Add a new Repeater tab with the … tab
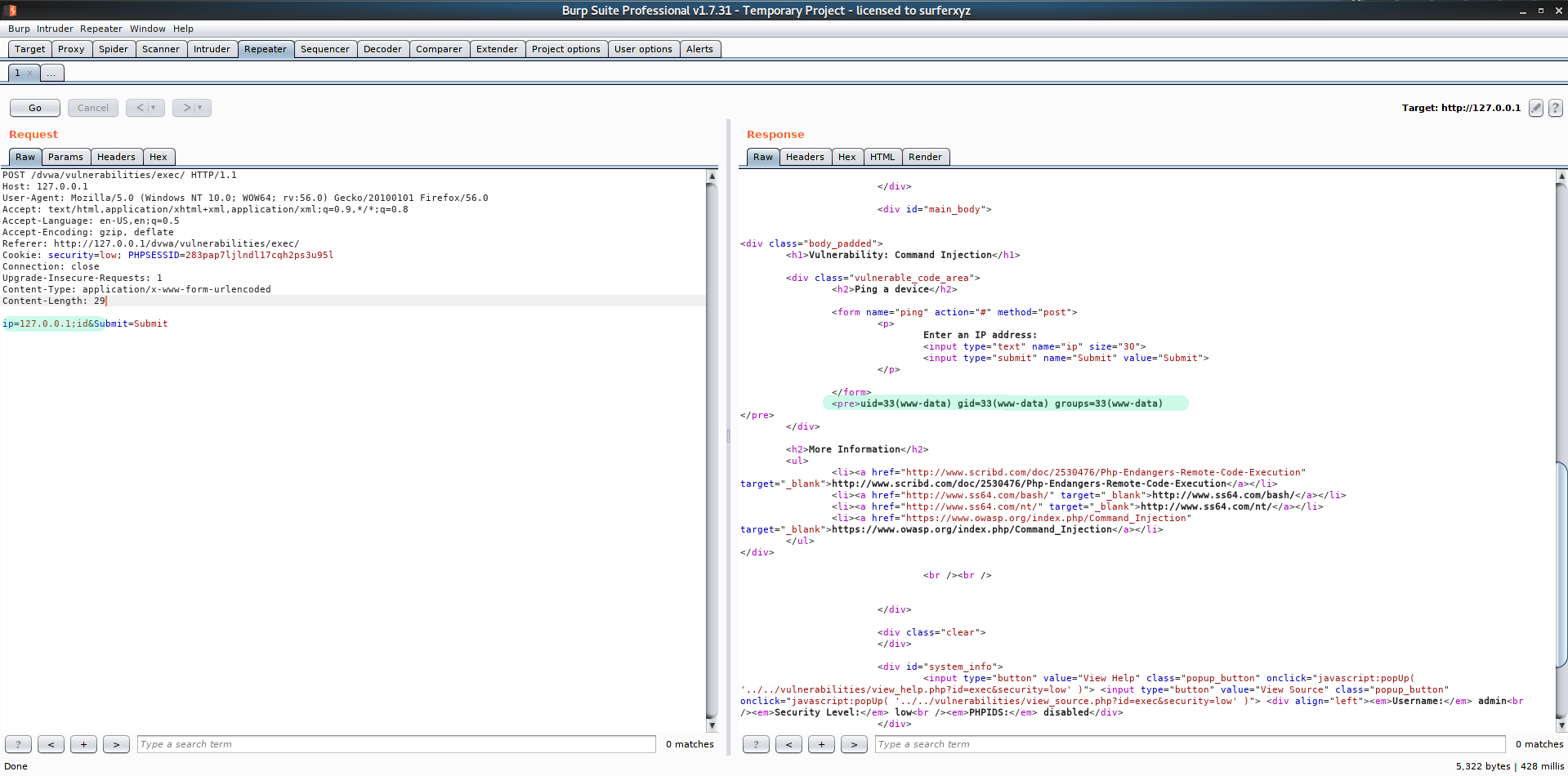The width and height of the screenshot is (1568, 776). pyautogui.click(x=51, y=74)
